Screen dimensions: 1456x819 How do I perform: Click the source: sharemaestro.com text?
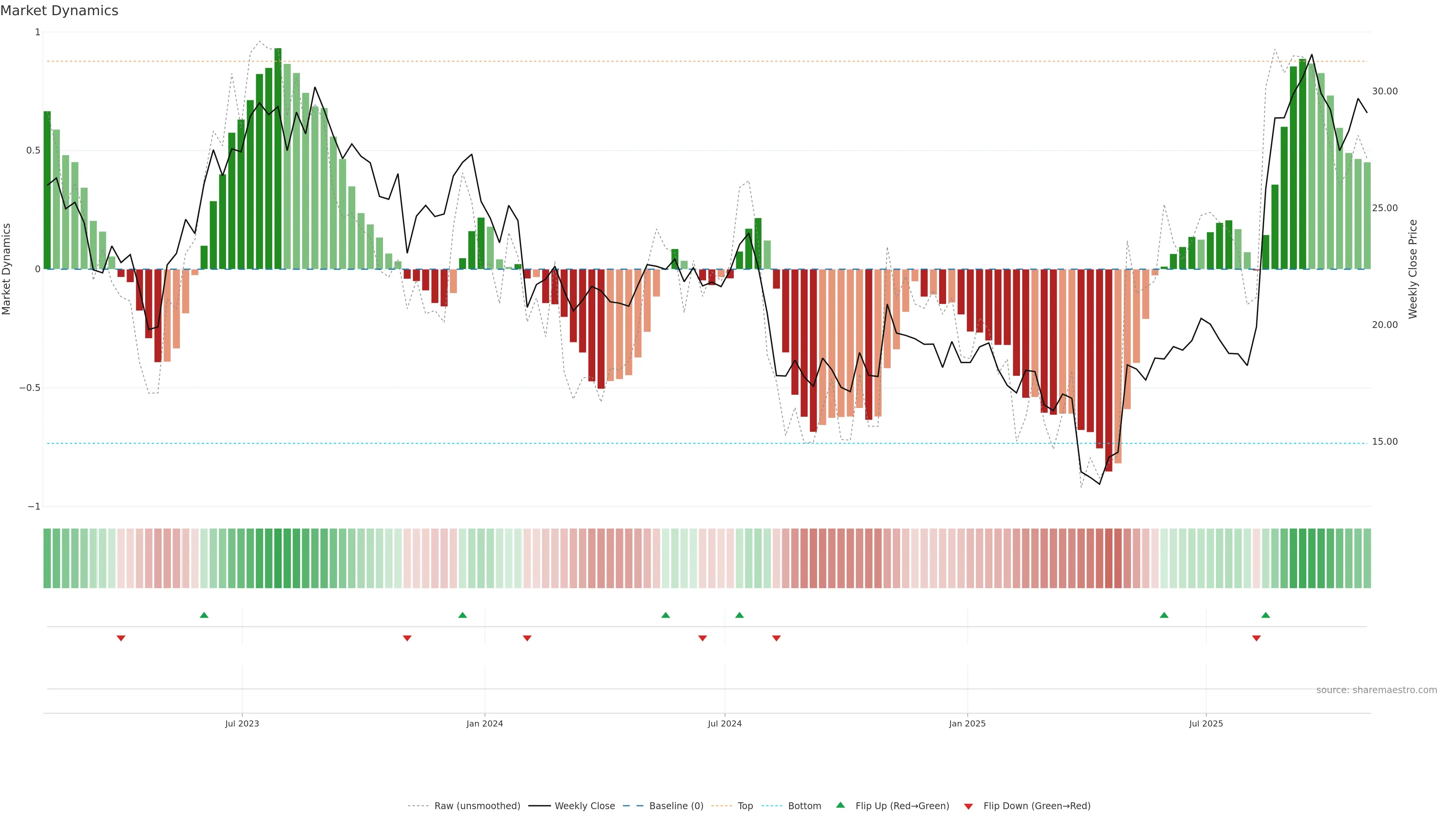click(x=1376, y=690)
